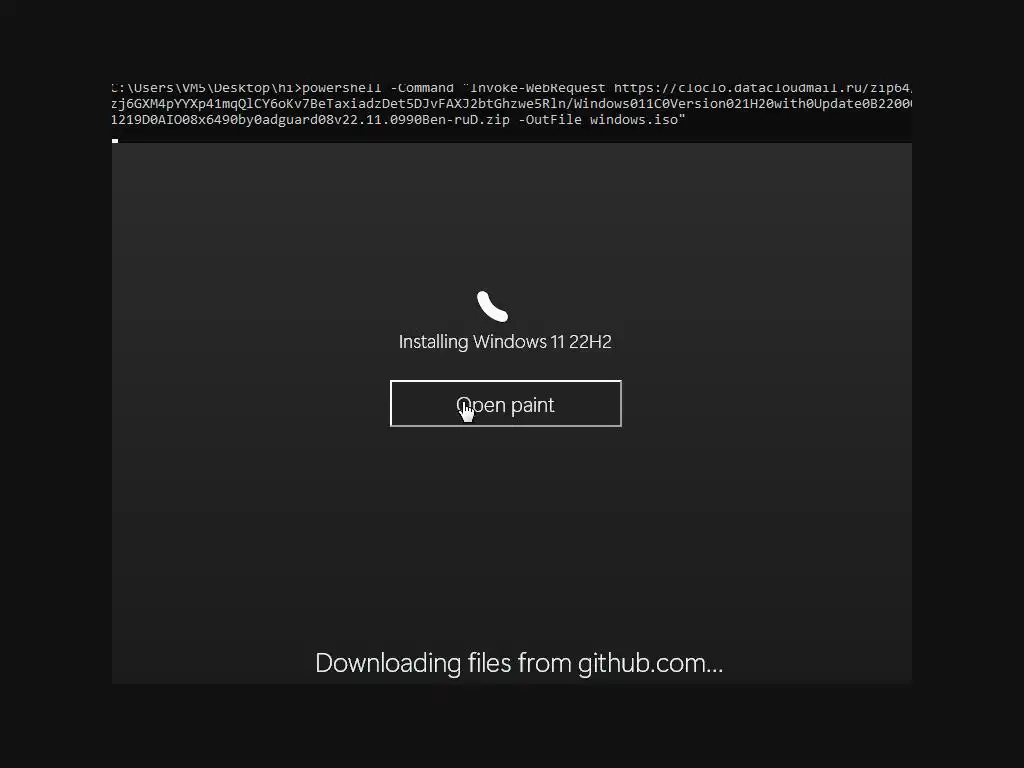
Task: Click the spinning loading indicator
Action: (492, 306)
